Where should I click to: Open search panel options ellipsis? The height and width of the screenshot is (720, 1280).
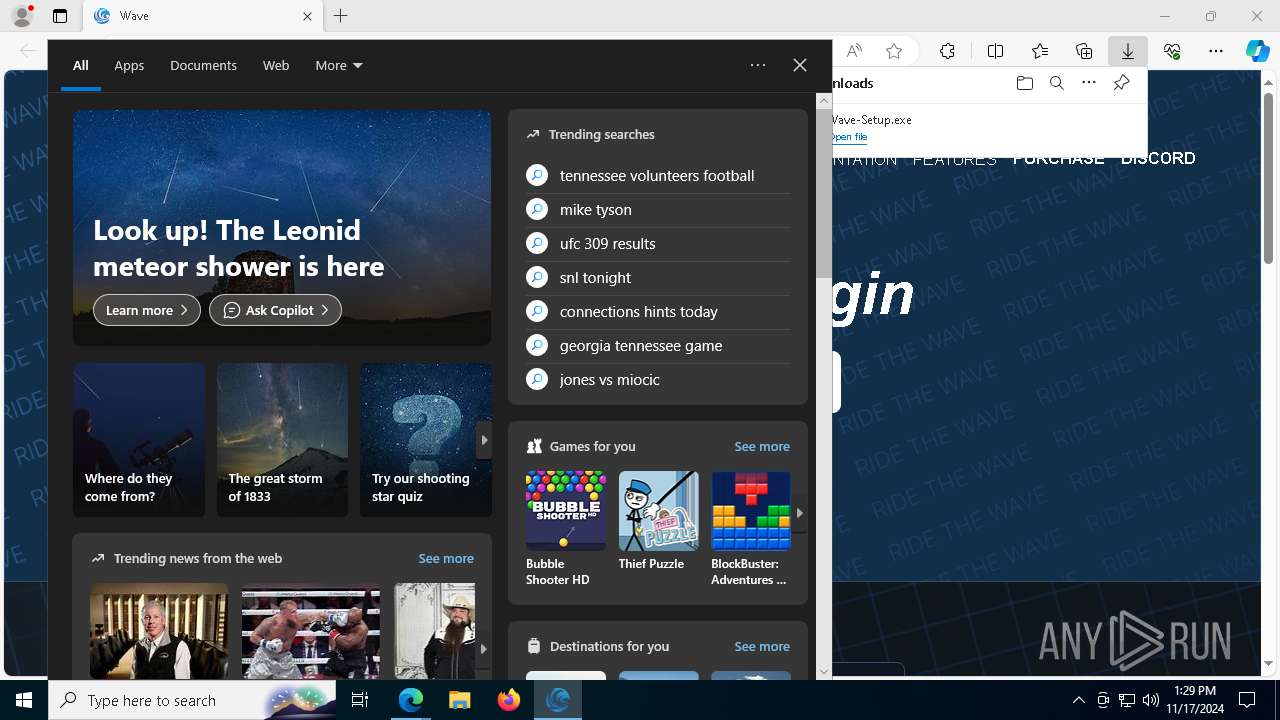click(x=758, y=65)
